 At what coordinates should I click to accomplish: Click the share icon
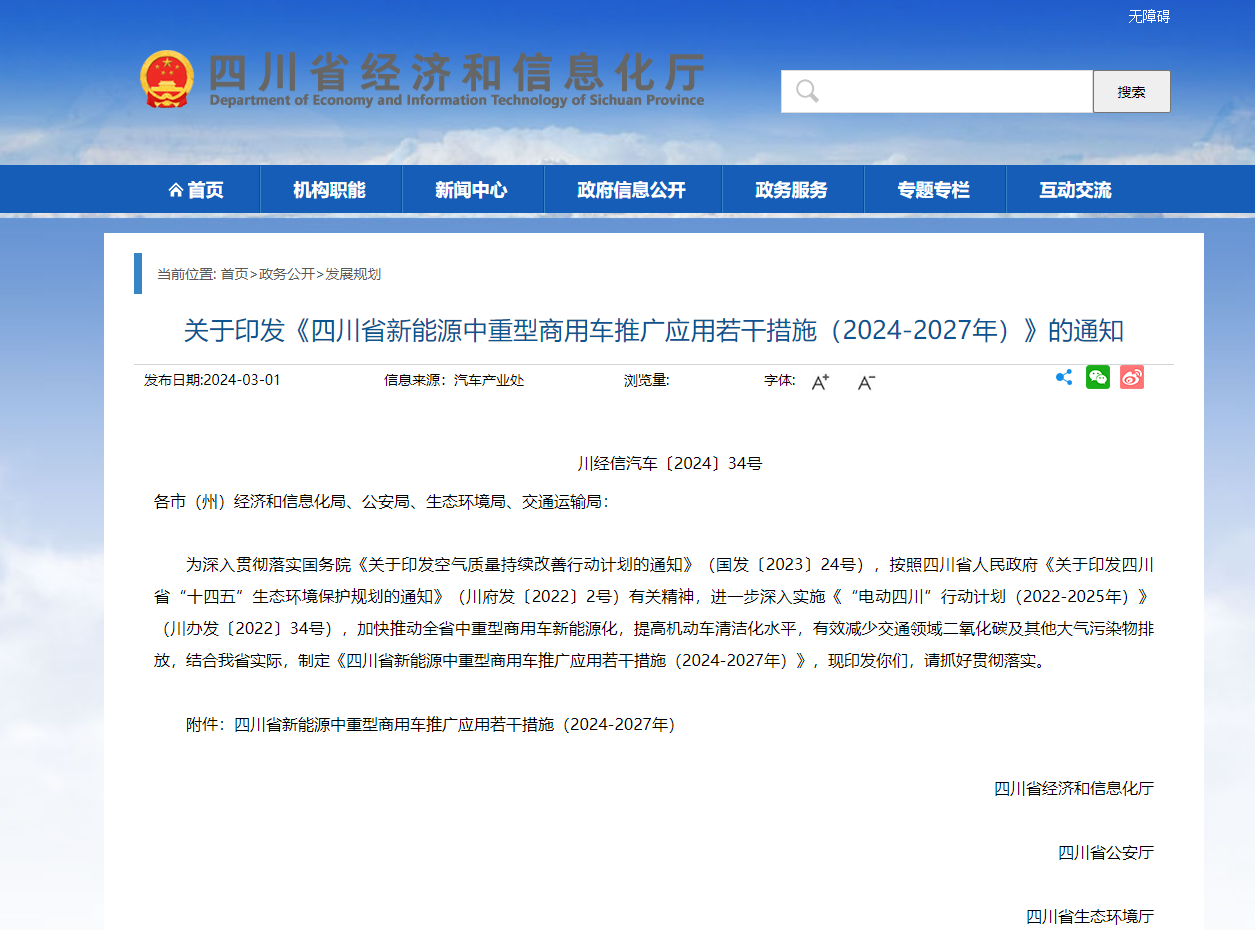pos(1064,377)
